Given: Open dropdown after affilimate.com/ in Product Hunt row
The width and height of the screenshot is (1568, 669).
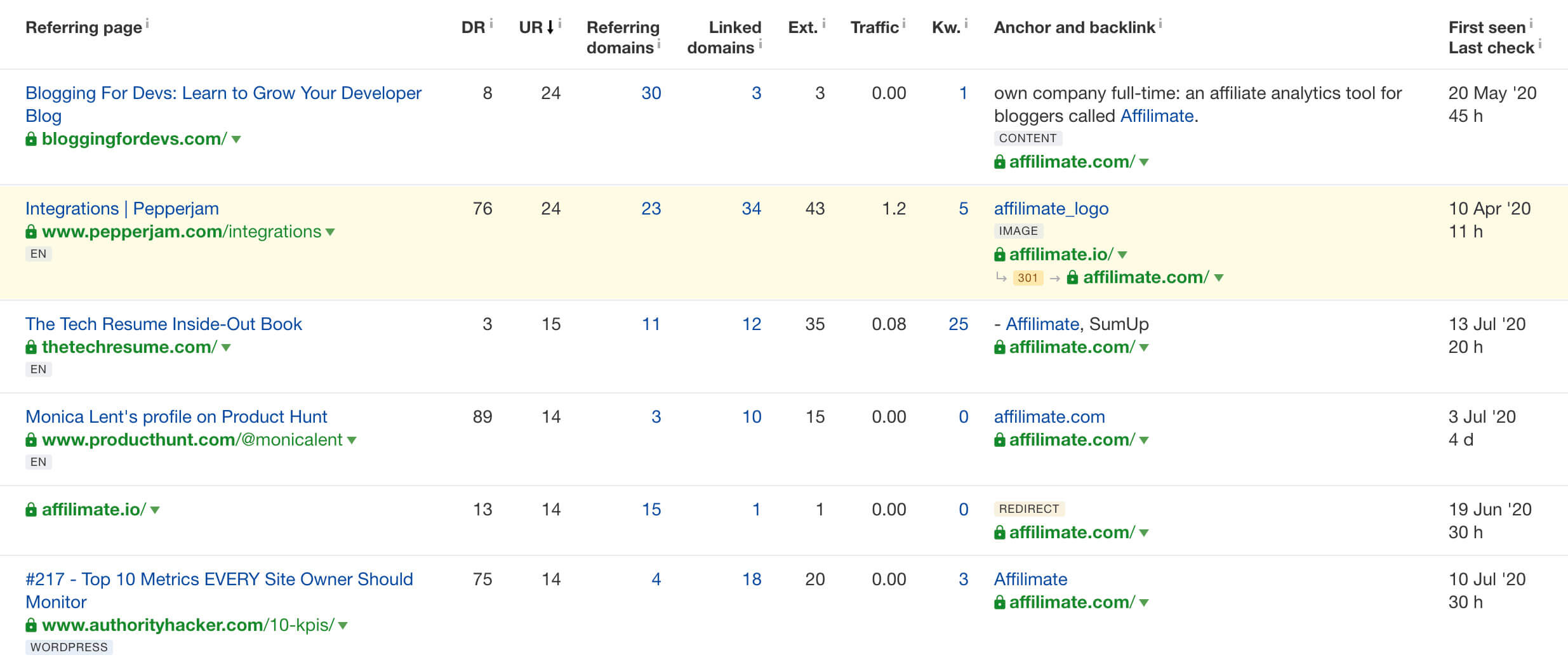Looking at the screenshot, I should [1144, 440].
